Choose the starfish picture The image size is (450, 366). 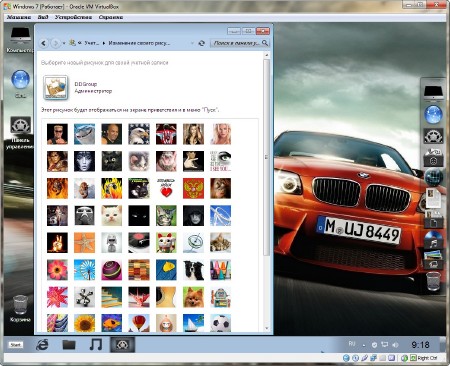(84, 243)
